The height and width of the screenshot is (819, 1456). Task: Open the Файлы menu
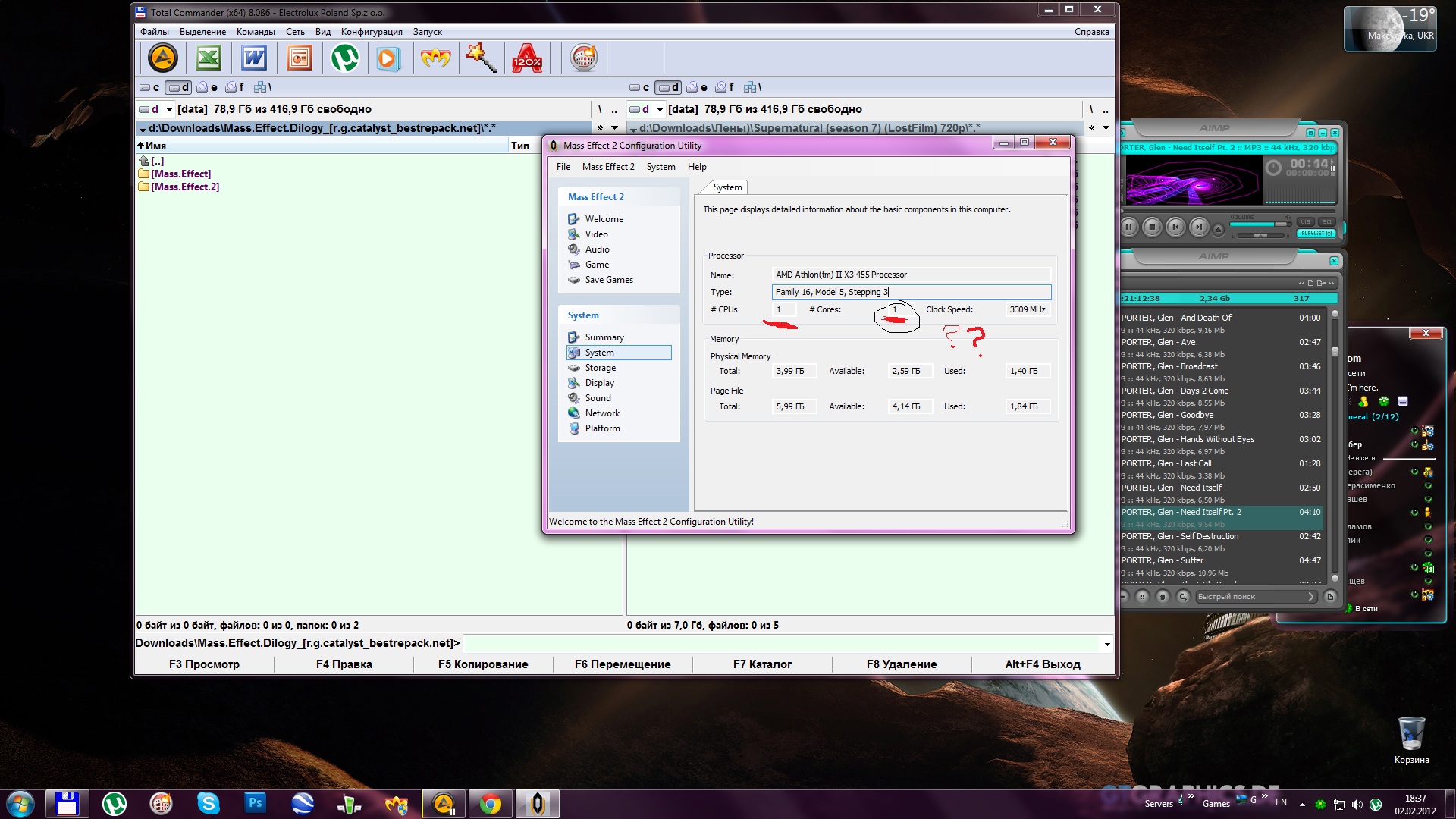tap(155, 32)
